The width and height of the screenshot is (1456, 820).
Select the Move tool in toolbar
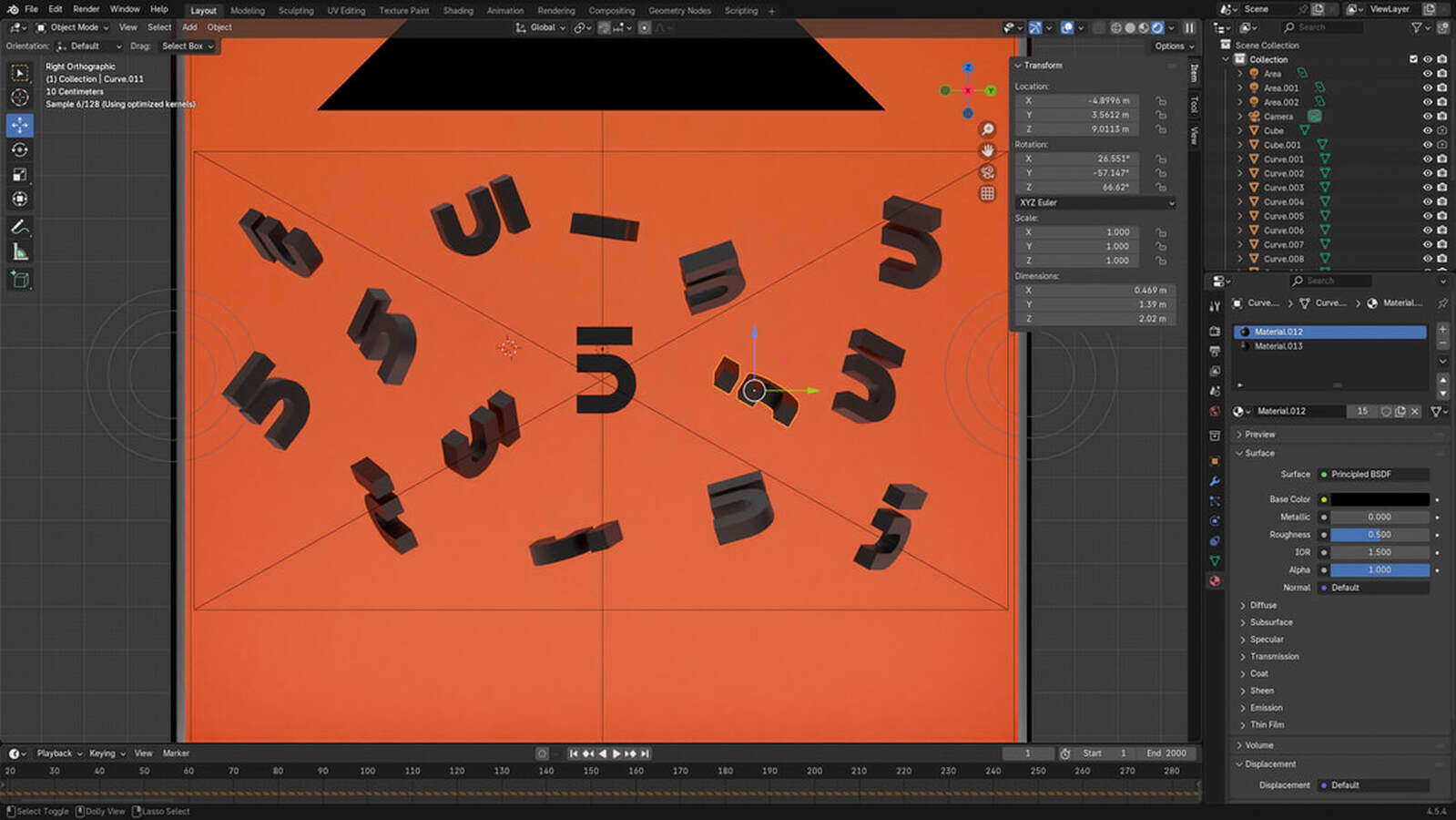[x=20, y=125]
